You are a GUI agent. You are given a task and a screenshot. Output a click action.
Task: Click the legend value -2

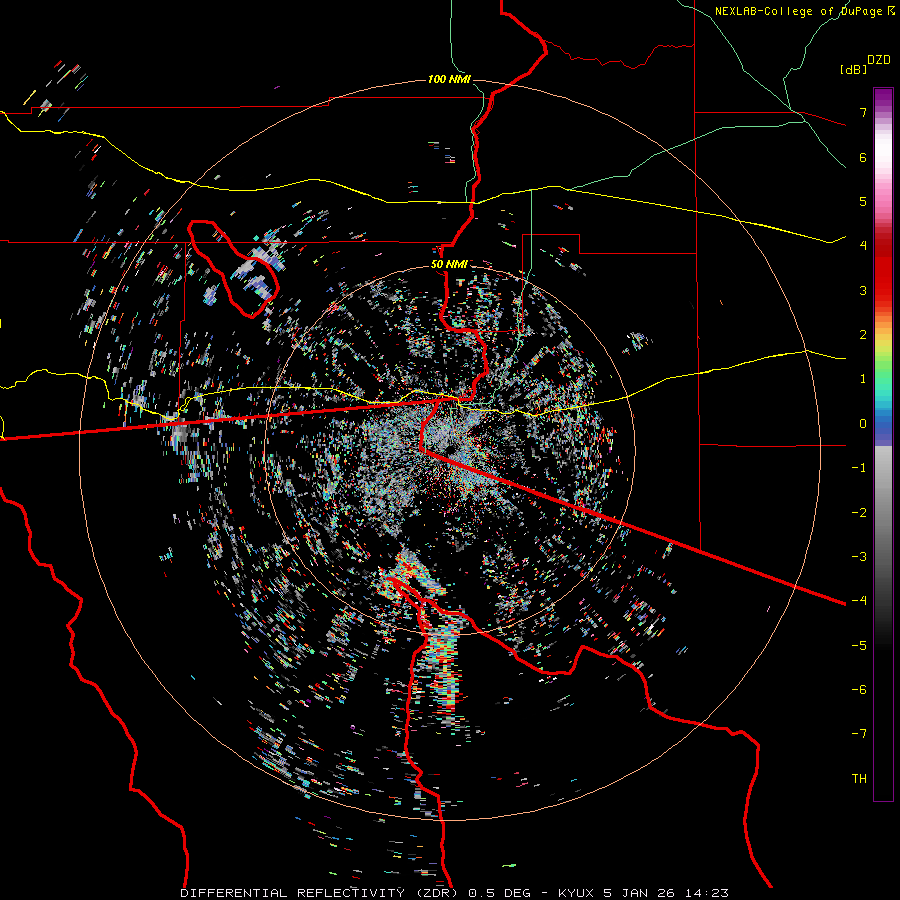coord(859,513)
